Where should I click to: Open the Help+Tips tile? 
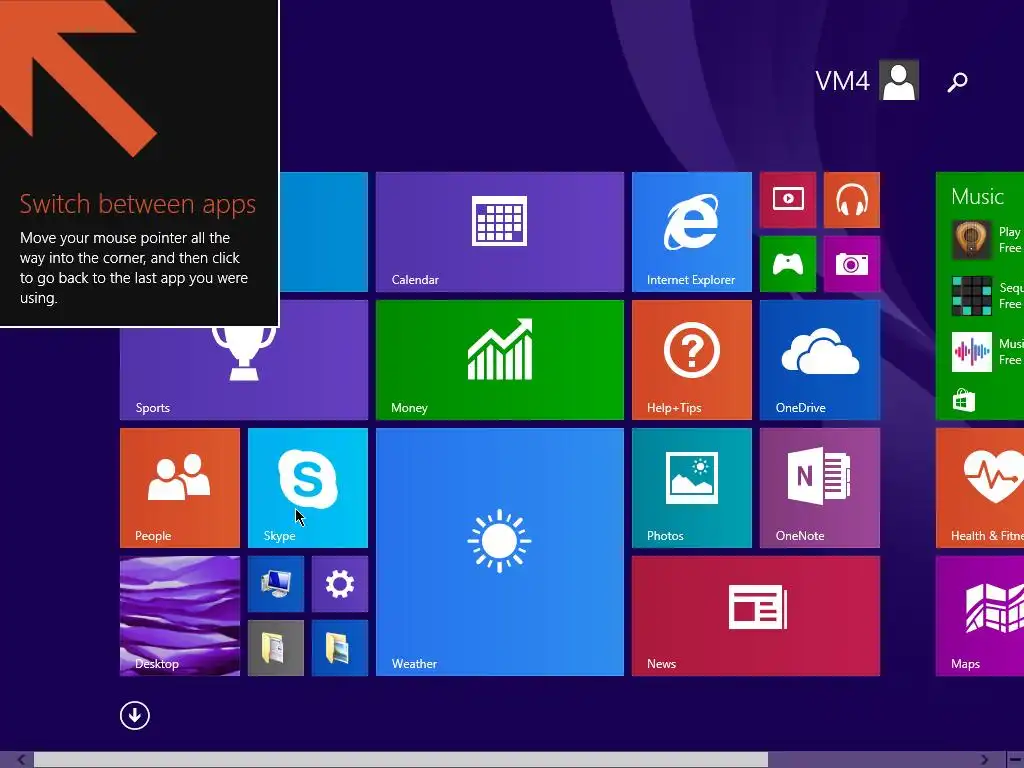692,360
